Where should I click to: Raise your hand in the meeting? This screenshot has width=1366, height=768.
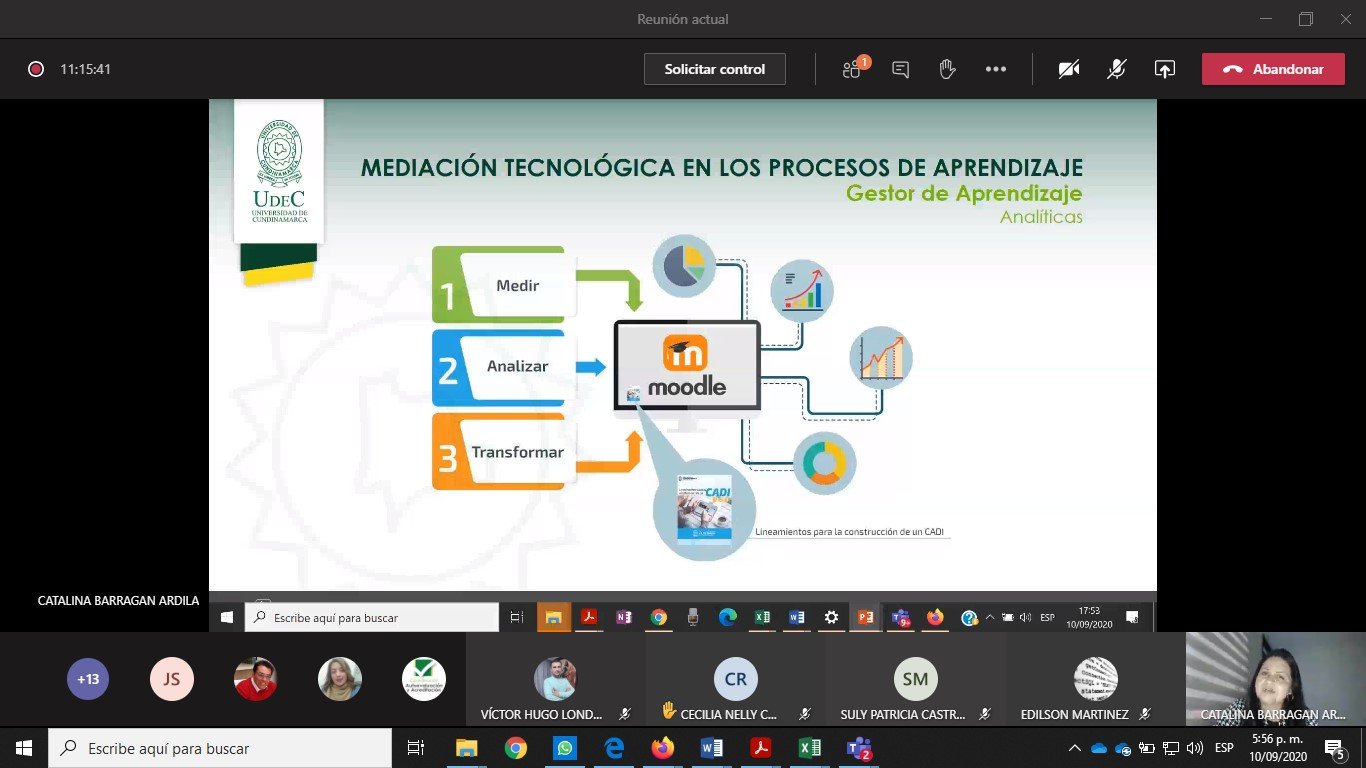click(947, 69)
